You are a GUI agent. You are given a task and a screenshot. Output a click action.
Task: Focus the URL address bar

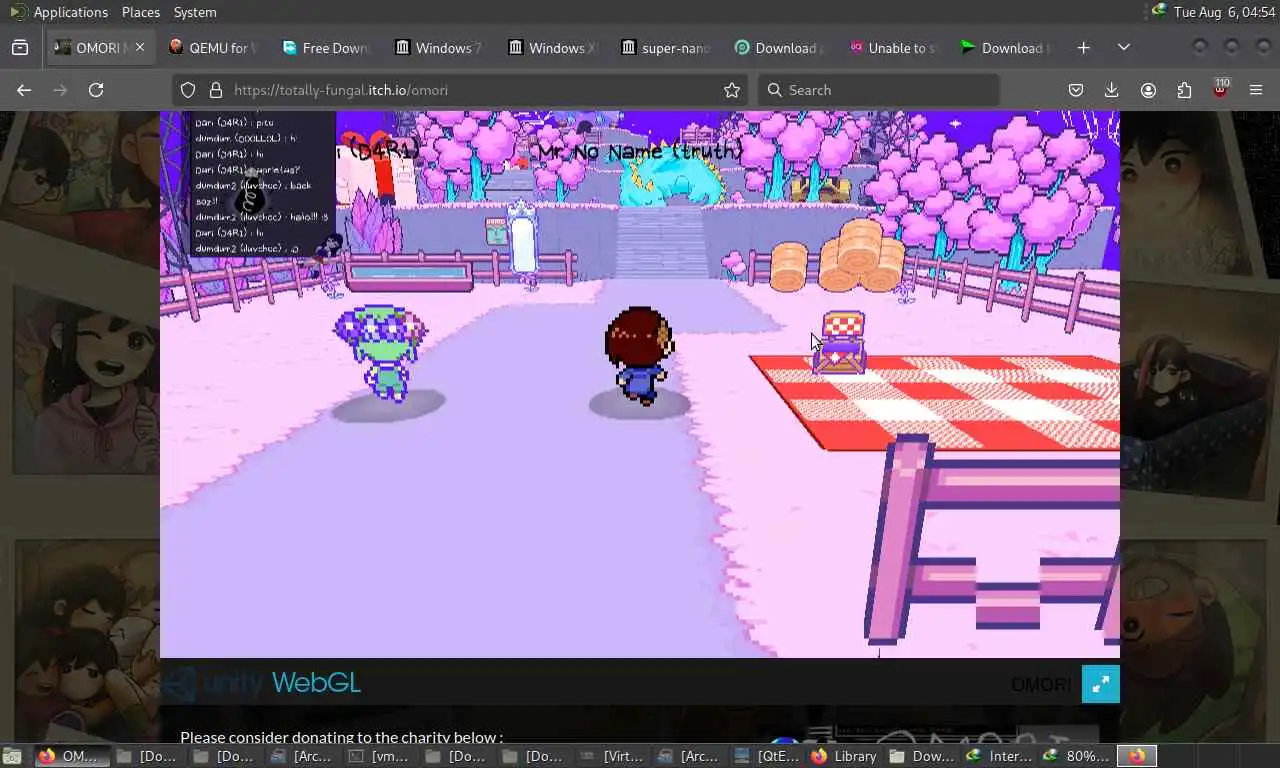[x=460, y=90]
